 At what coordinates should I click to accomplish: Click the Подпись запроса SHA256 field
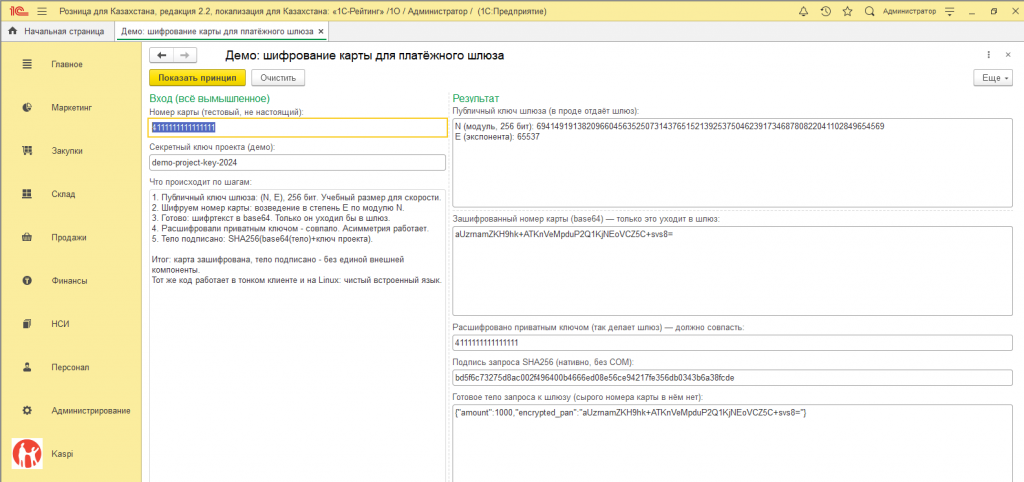click(732, 378)
